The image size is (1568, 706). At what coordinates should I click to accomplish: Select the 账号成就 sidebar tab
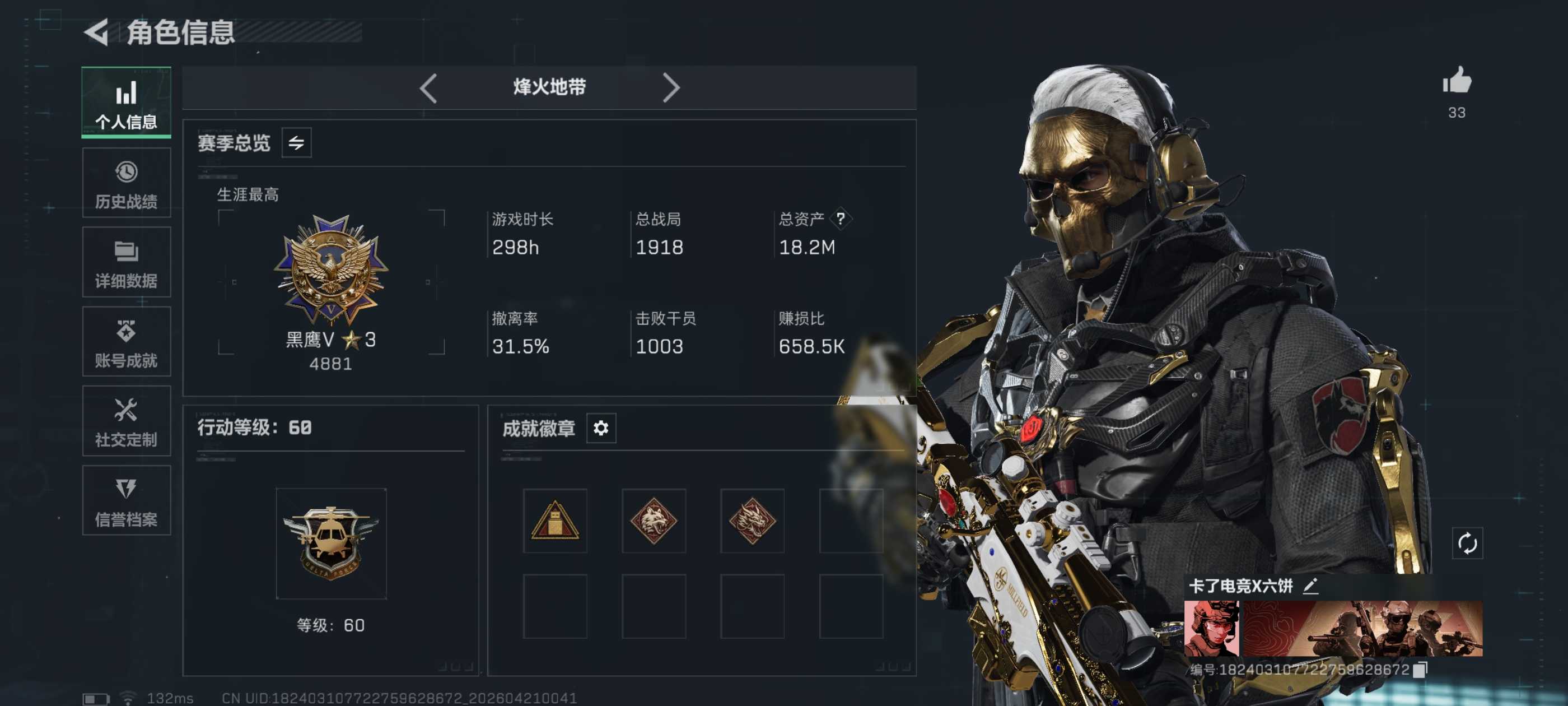point(127,341)
